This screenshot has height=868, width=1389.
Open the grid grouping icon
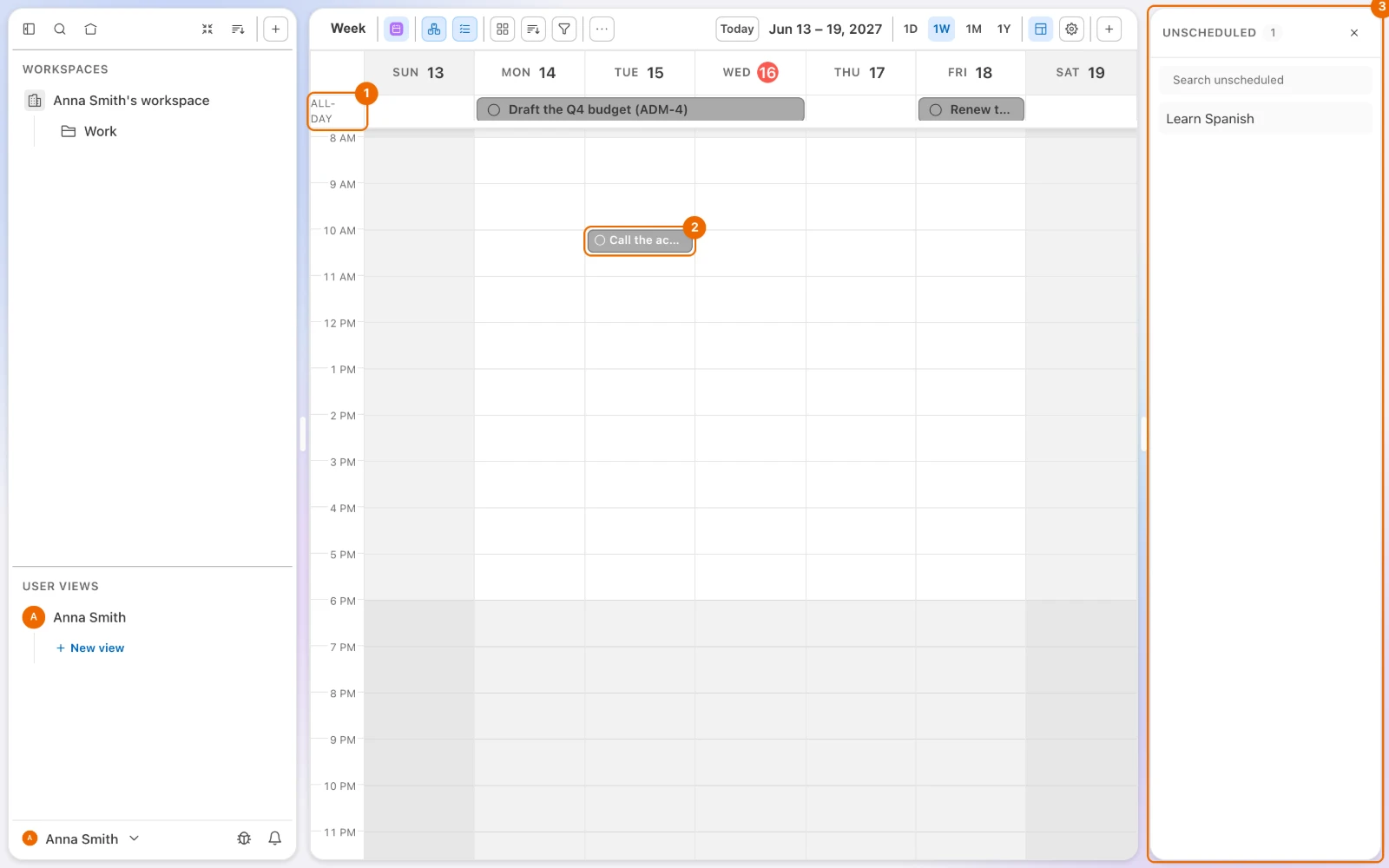click(x=503, y=29)
